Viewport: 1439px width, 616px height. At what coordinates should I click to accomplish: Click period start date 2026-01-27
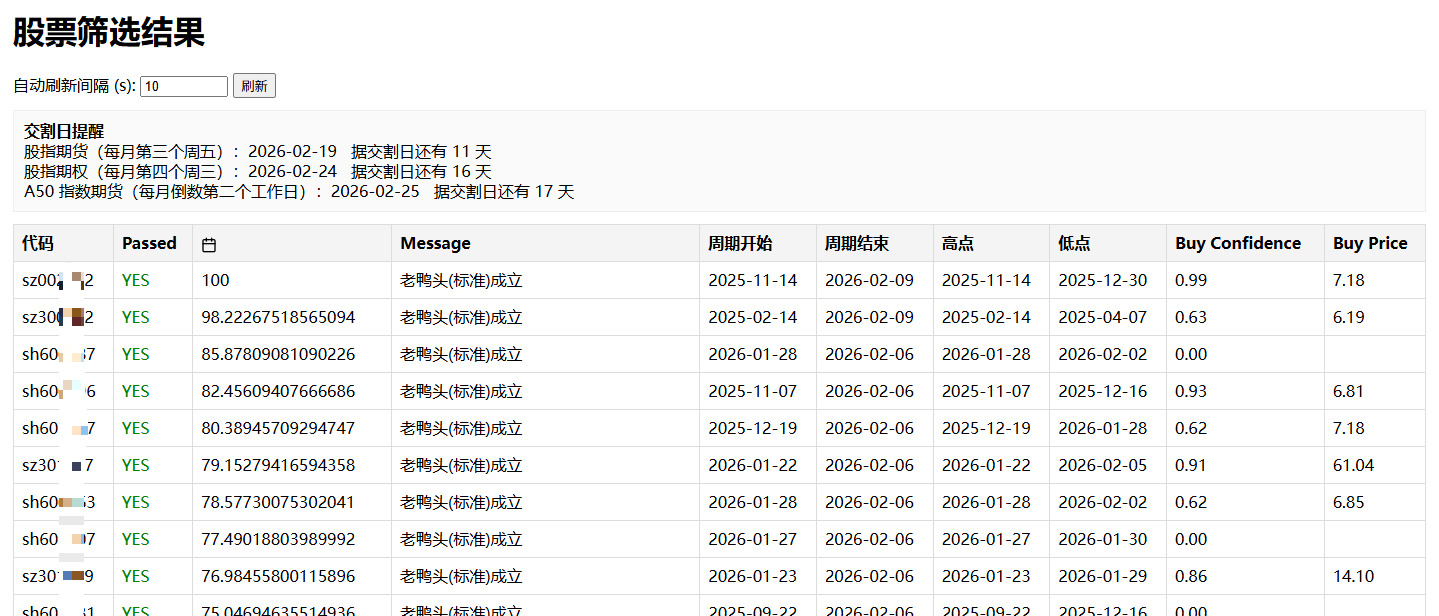tap(753, 539)
